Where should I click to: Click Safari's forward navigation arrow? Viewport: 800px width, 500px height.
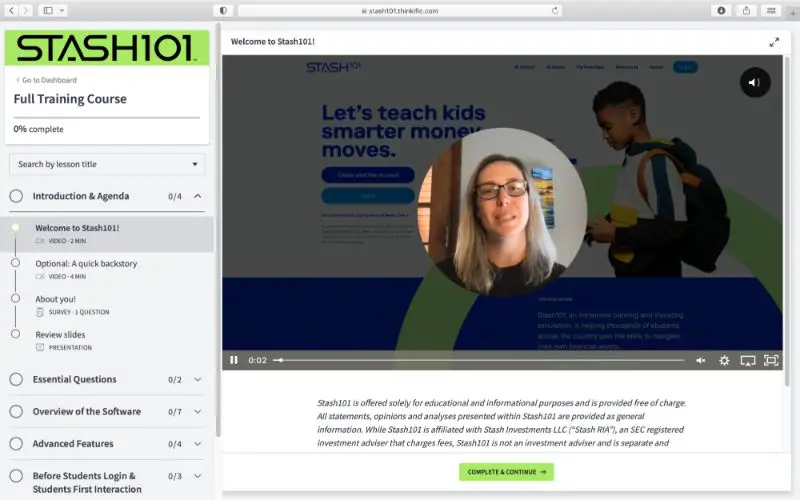click(26, 10)
